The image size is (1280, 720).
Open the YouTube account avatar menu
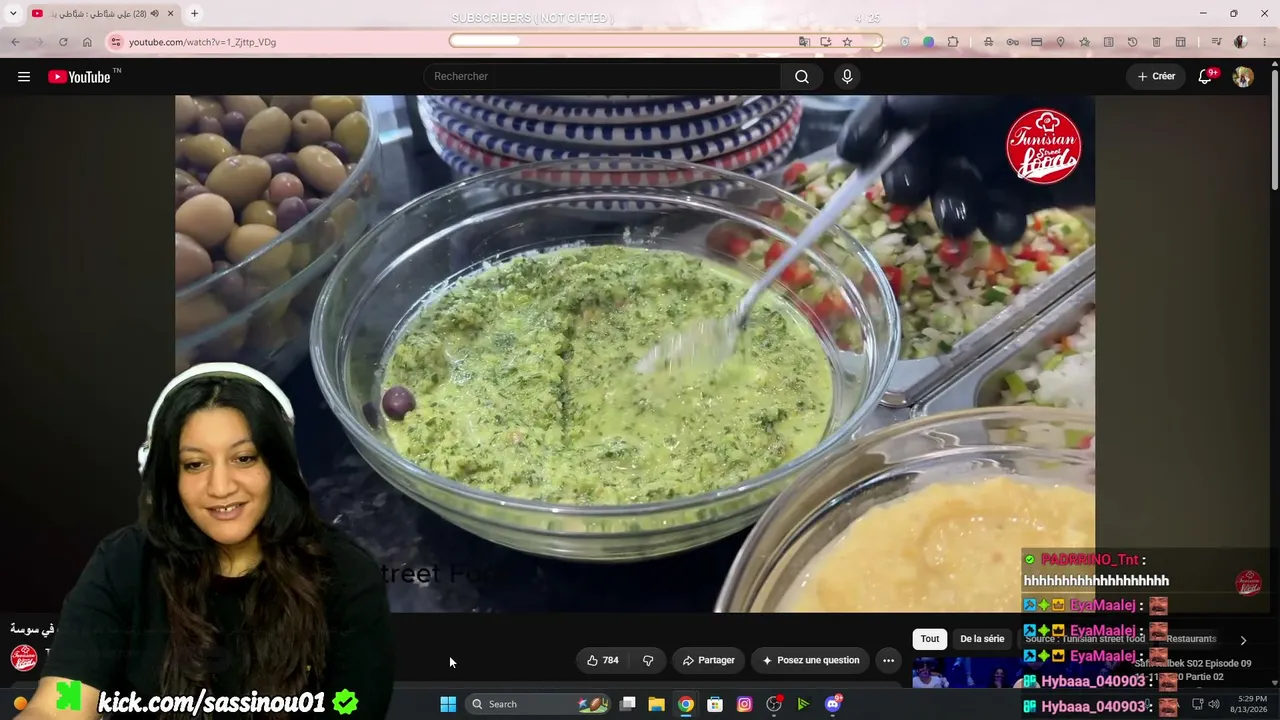pyautogui.click(x=1243, y=77)
